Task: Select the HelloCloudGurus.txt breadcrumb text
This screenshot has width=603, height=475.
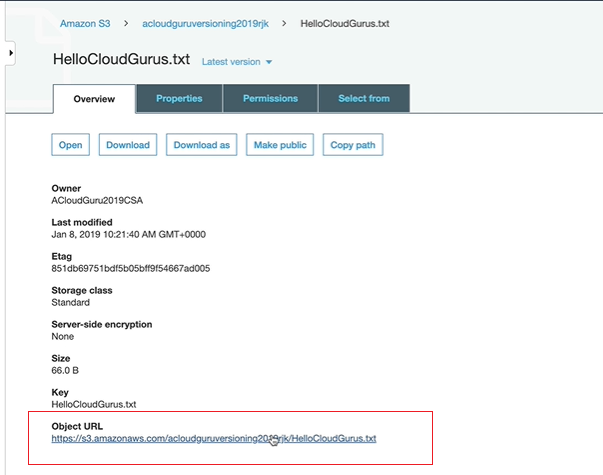Action: tap(345, 23)
